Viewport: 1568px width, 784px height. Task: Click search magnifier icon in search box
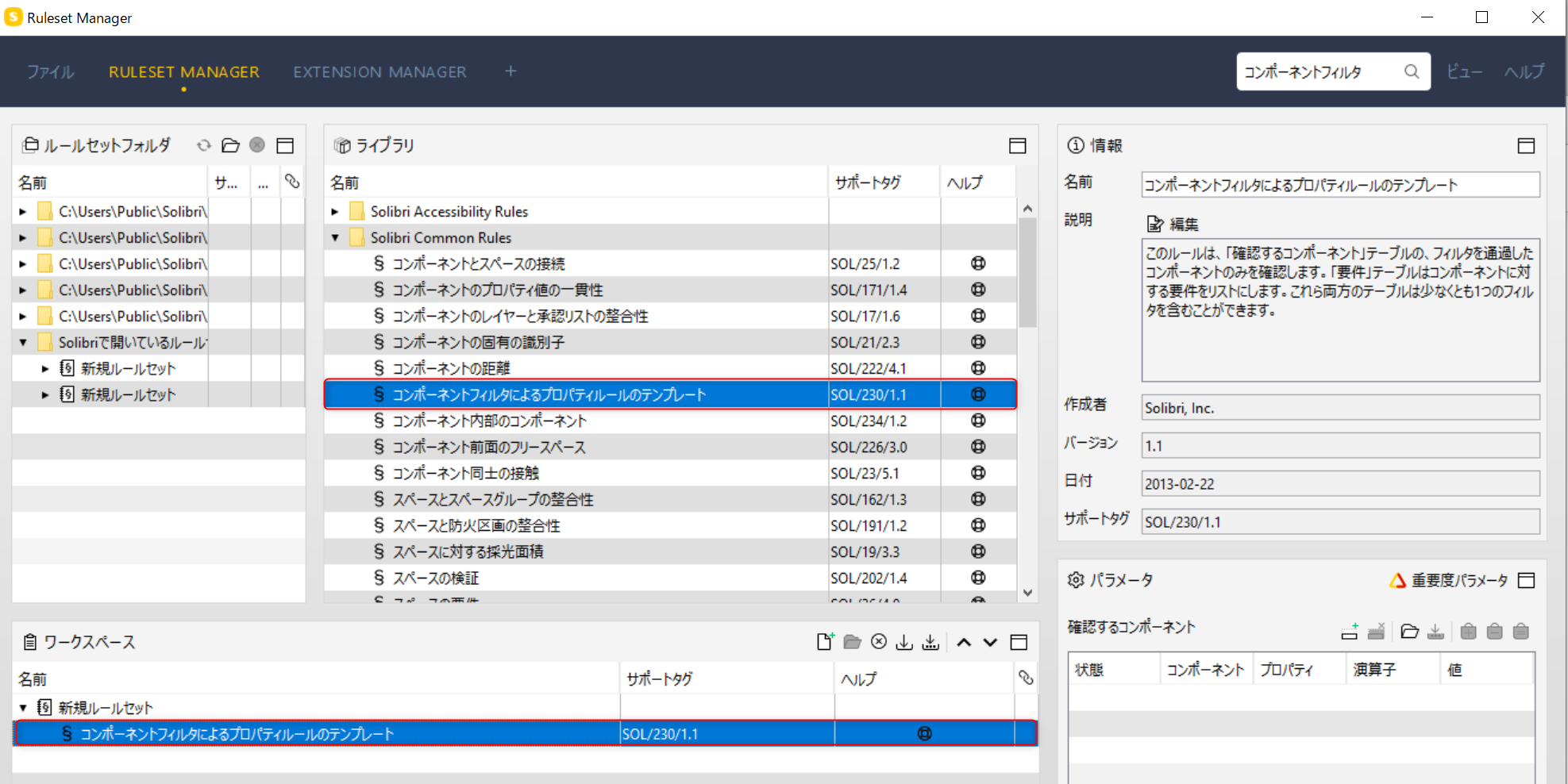click(x=1412, y=71)
